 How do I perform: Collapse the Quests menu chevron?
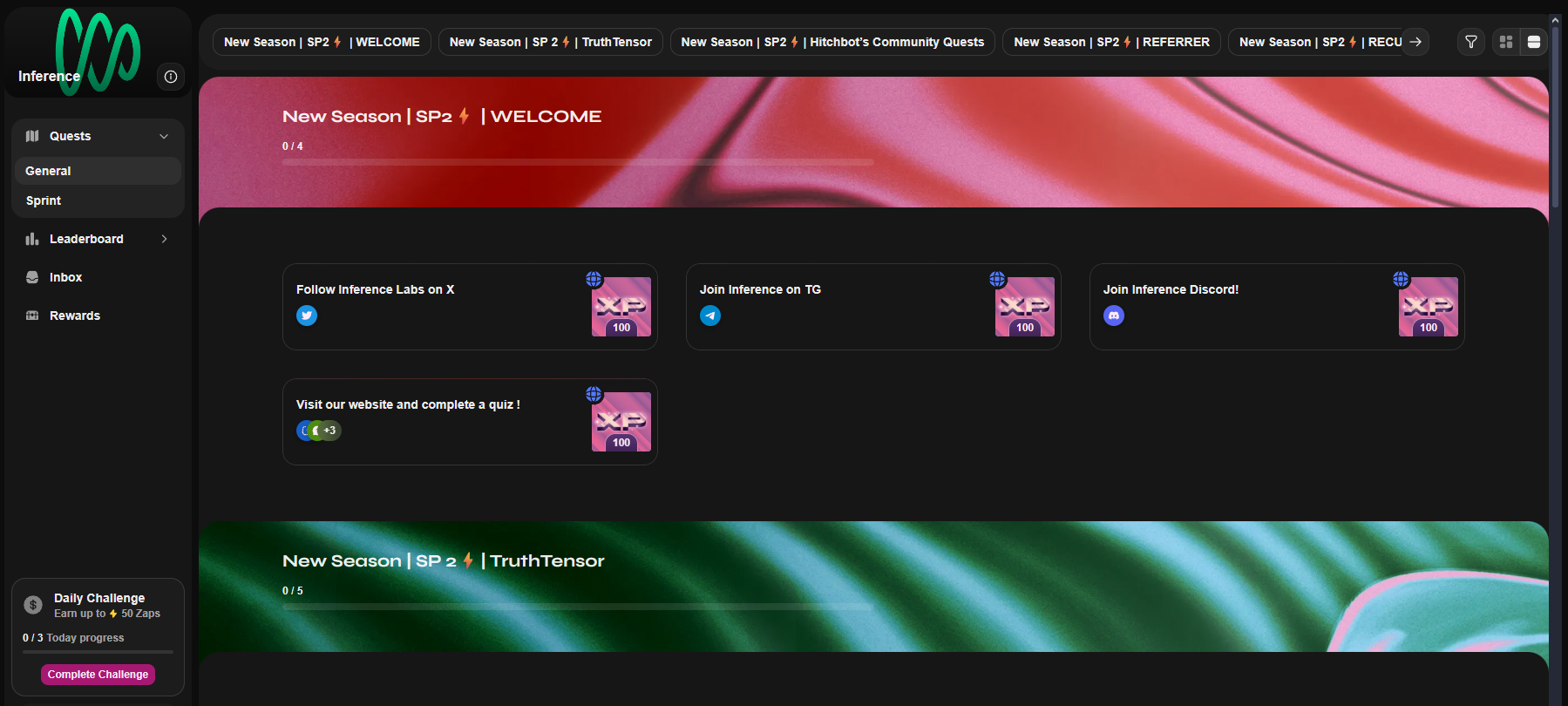click(164, 136)
